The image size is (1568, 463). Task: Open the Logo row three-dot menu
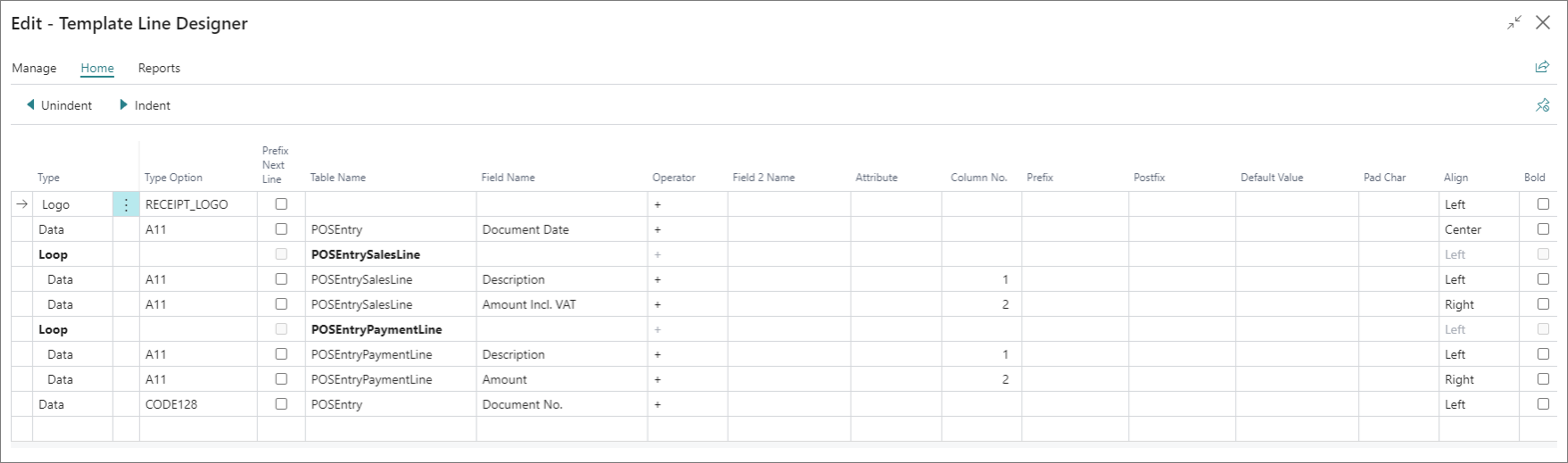(126, 204)
